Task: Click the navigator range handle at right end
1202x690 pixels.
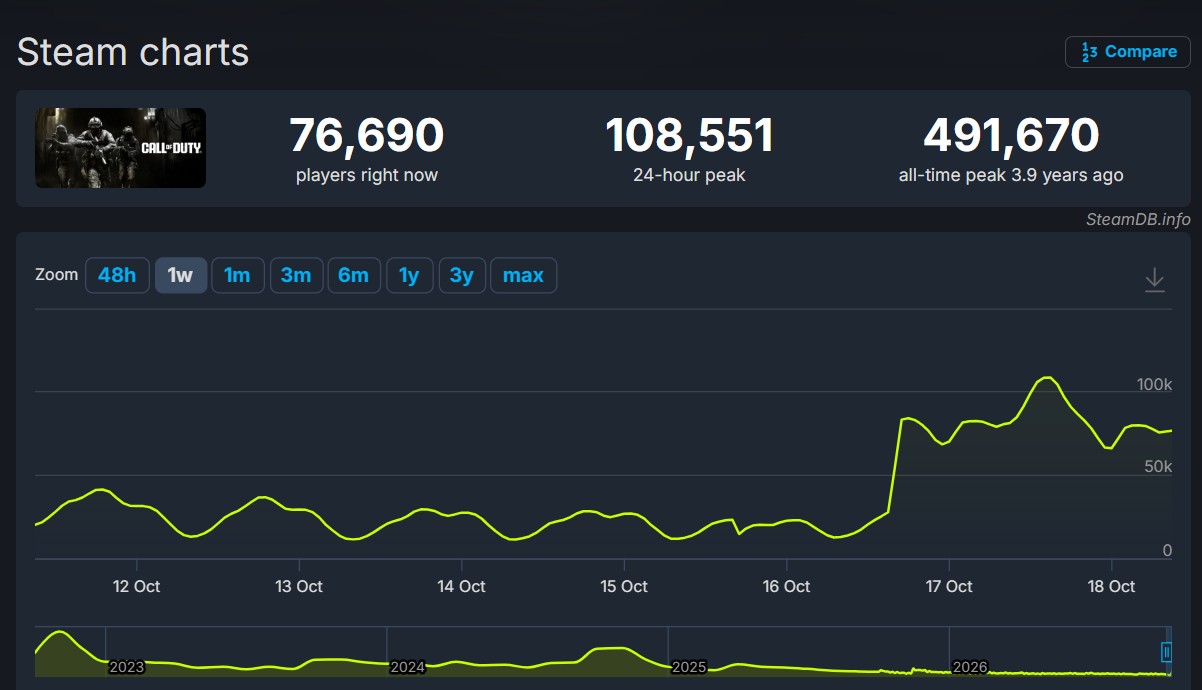Action: pyautogui.click(x=1166, y=652)
